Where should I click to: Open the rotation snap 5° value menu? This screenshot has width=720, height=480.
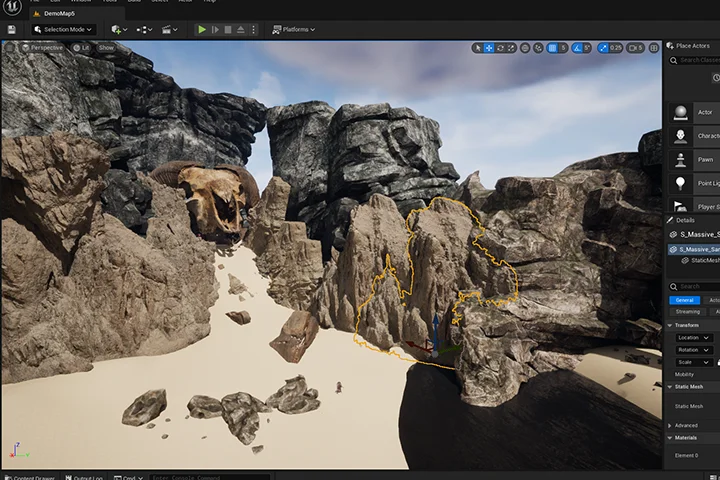[587, 48]
